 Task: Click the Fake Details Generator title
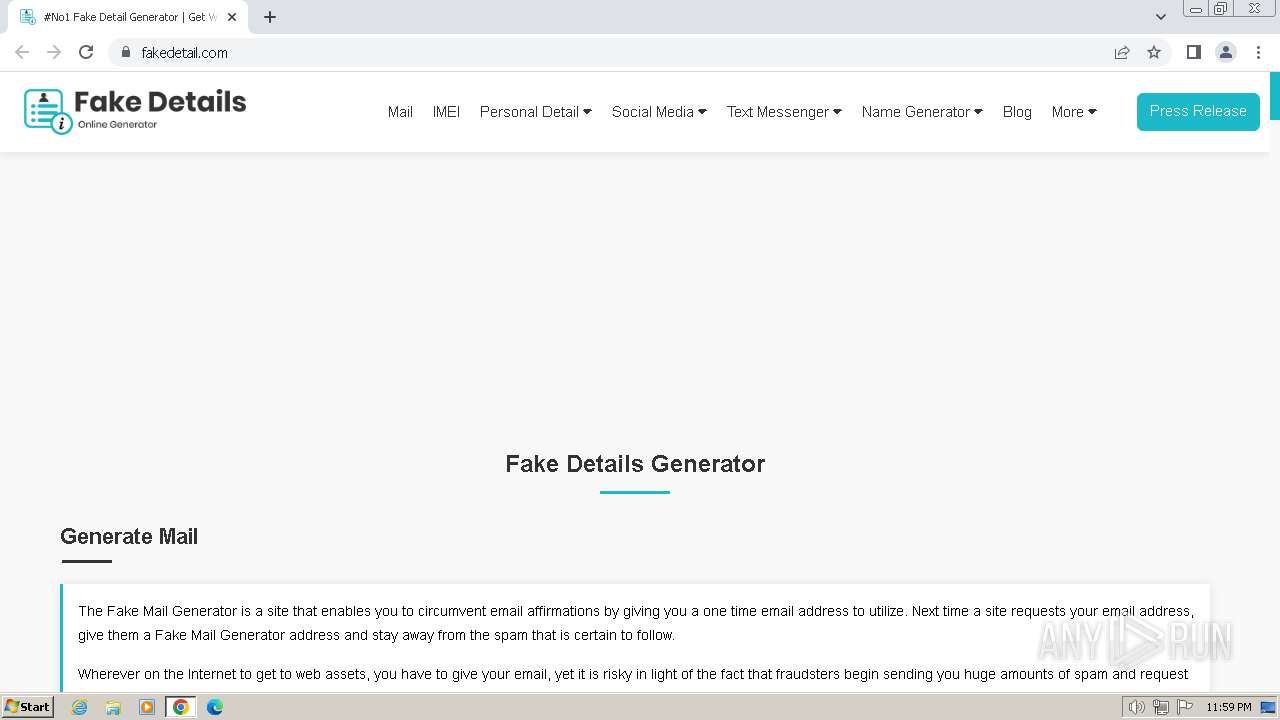pos(635,464)
